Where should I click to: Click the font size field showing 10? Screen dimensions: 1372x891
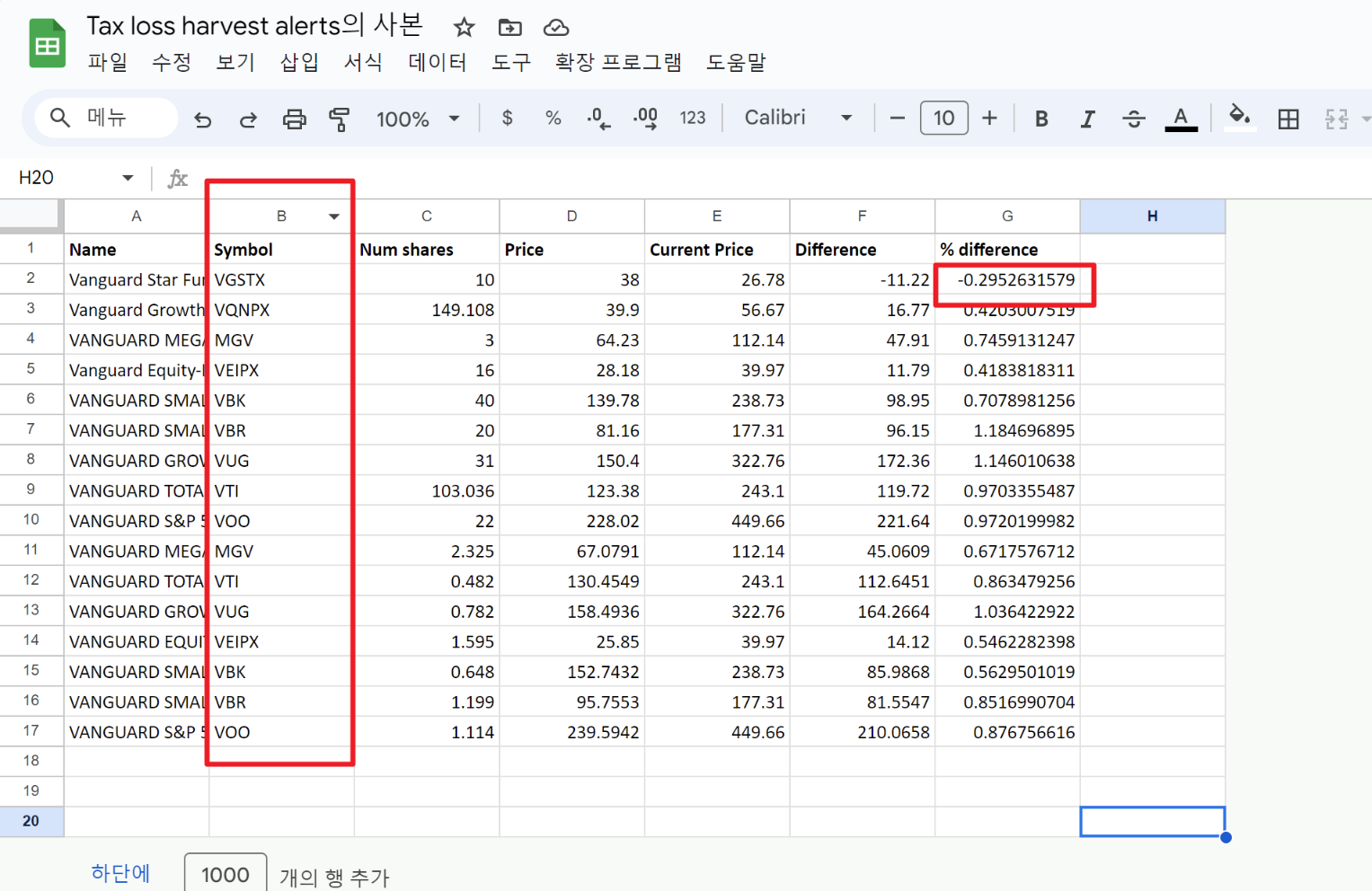(944, 118)
